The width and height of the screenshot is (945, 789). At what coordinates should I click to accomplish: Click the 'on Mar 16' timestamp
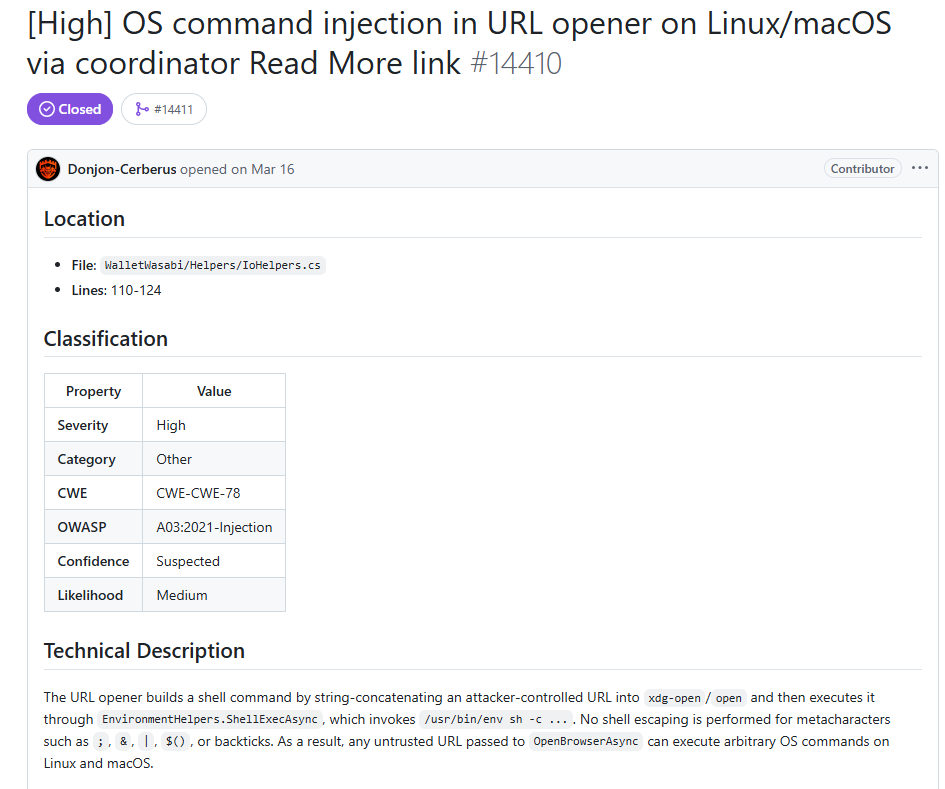point(263,169)
